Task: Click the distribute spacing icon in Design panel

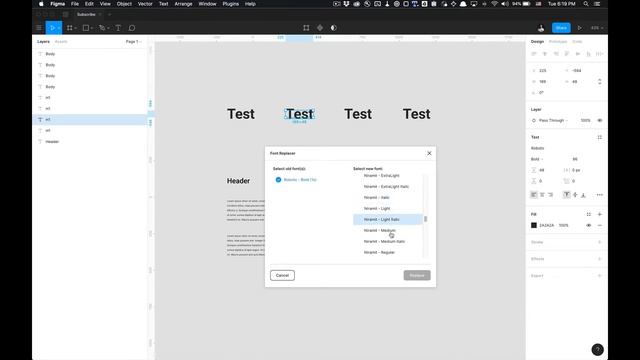Action: pyautogui.click(x=599, y=54)
